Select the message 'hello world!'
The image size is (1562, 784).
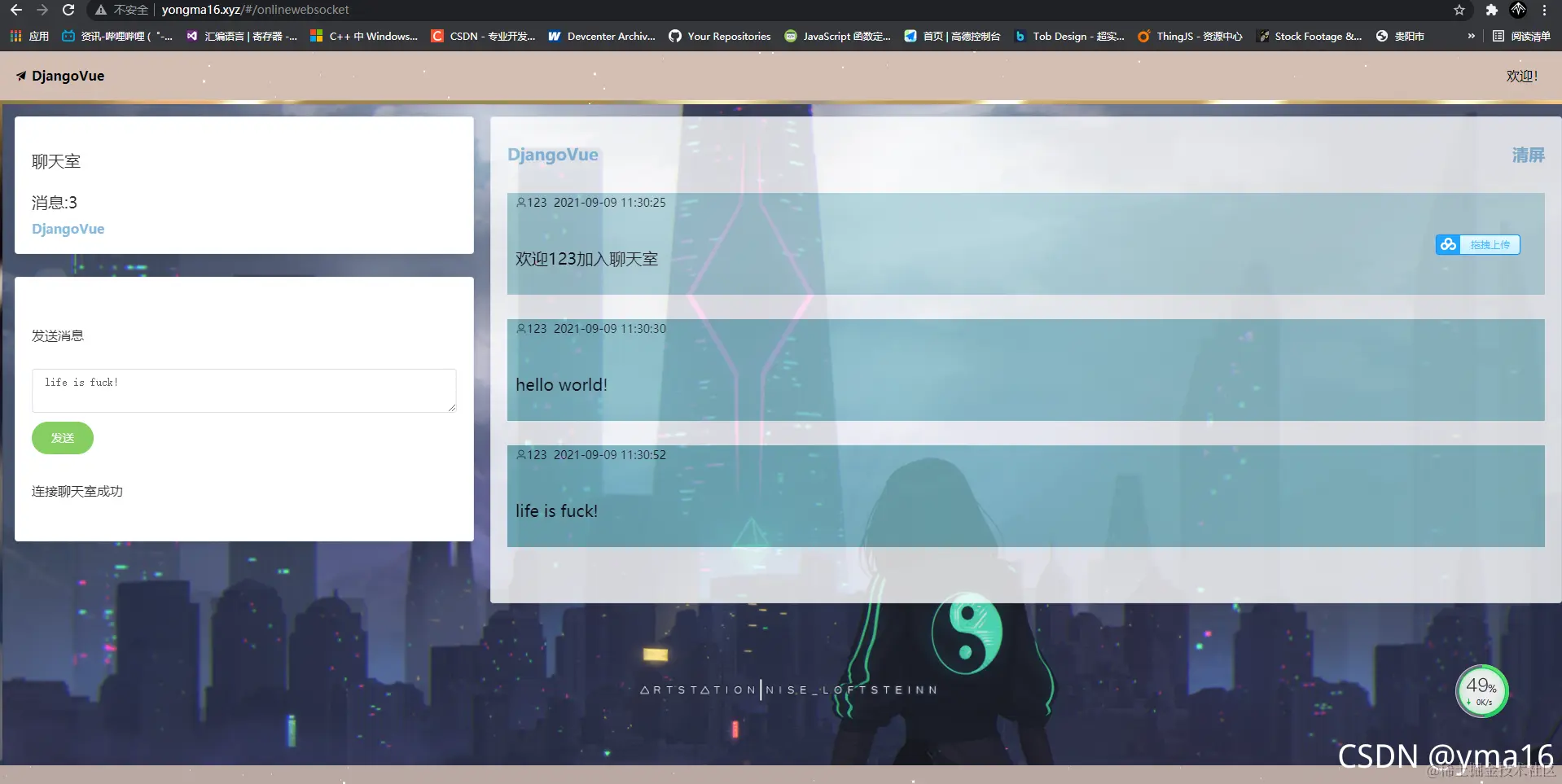561,384
